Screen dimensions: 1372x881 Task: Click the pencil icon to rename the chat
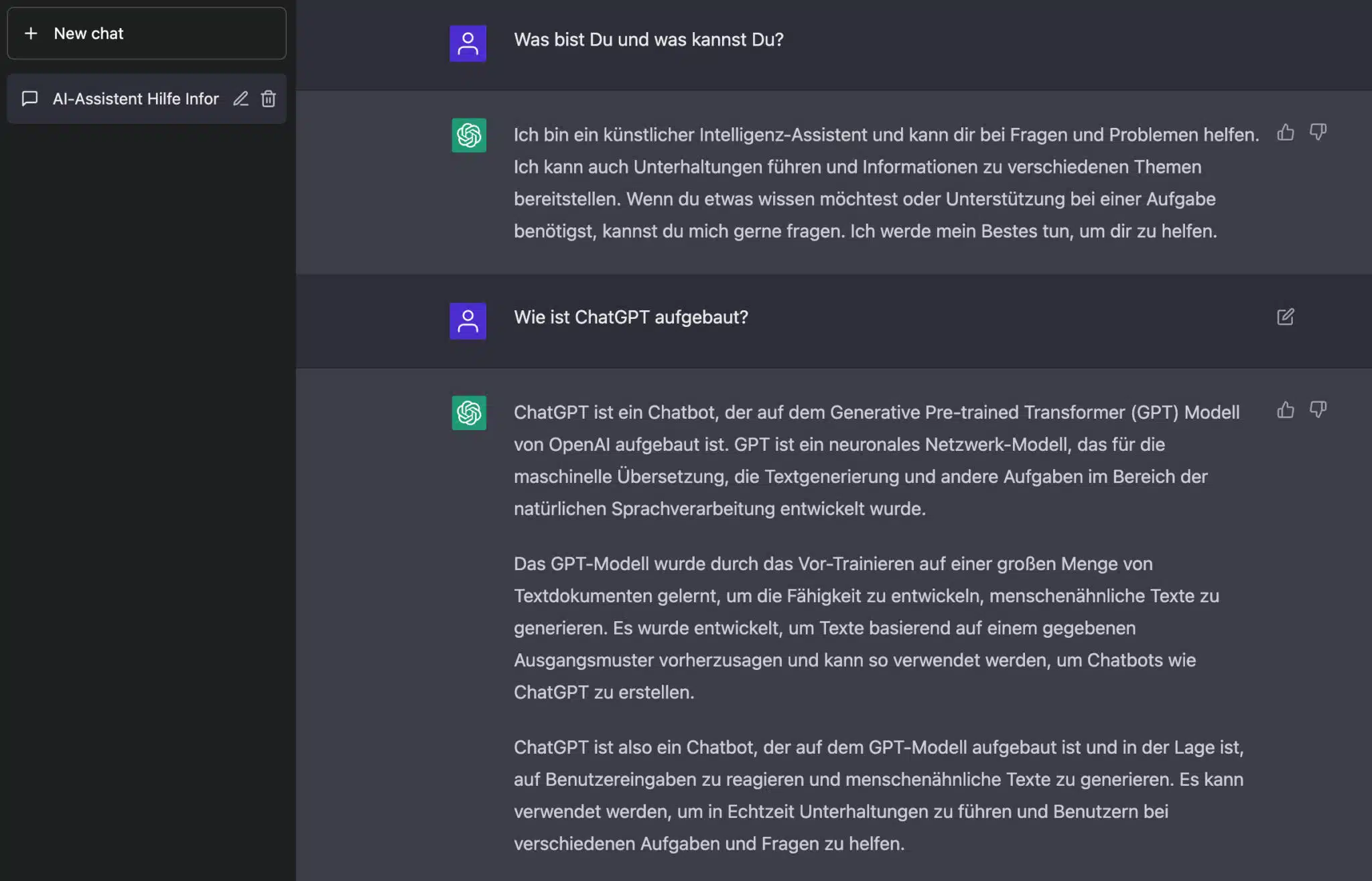pos(241,98)
